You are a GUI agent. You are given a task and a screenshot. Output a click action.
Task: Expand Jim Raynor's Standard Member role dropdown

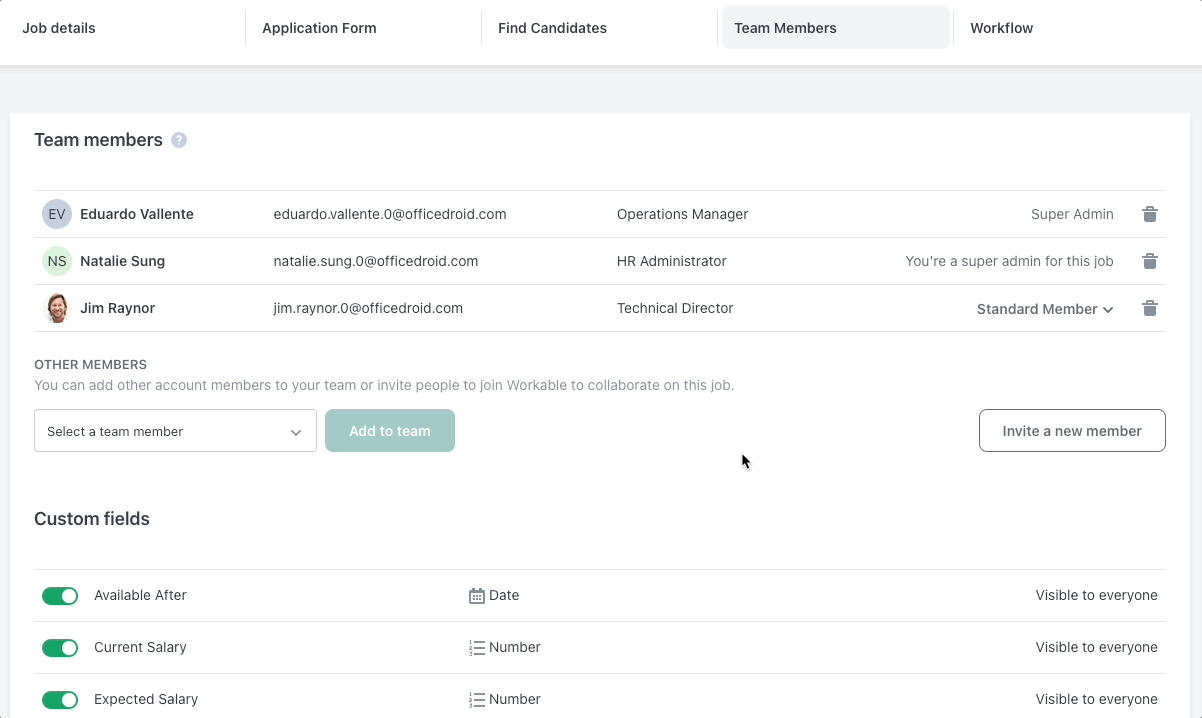1044,309
